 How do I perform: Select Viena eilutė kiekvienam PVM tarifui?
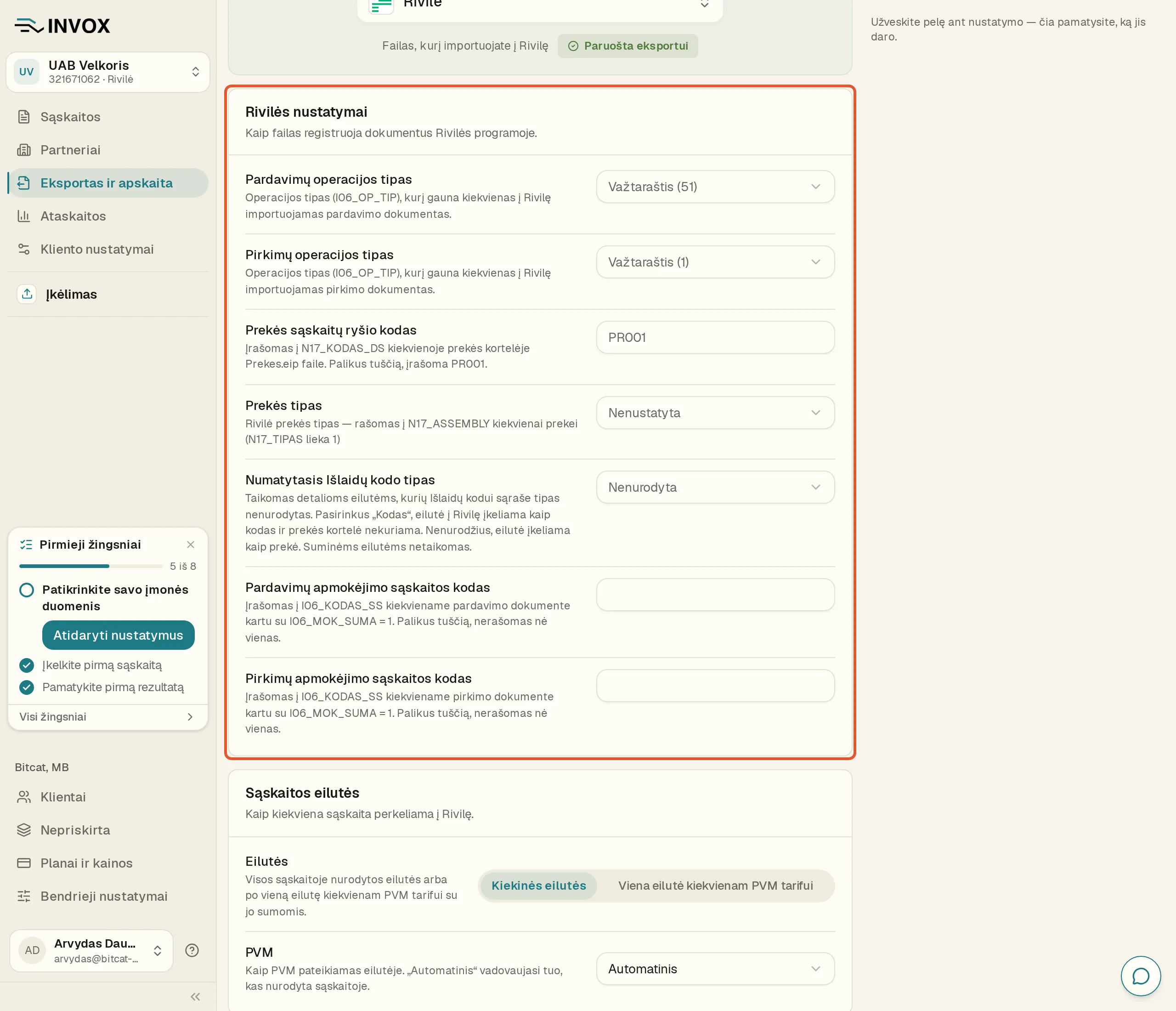click(715, 886)
